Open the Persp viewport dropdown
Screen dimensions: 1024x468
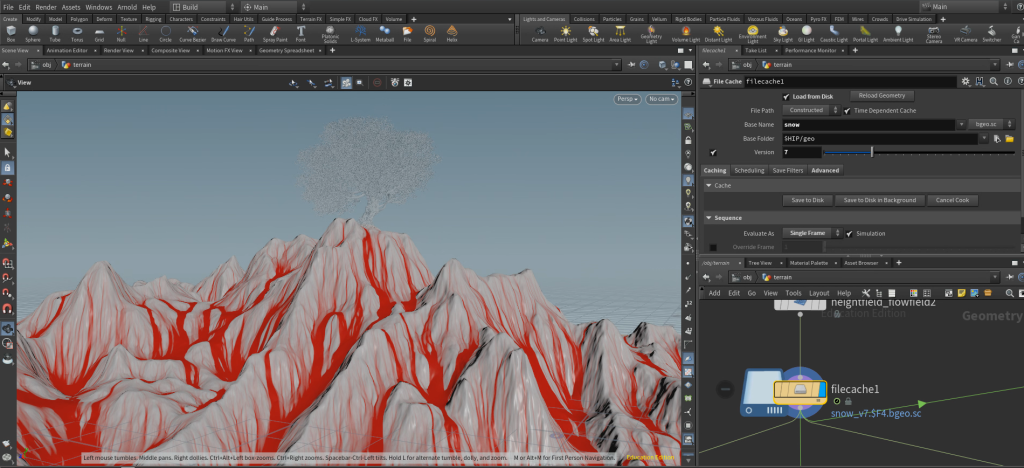pyautogui.click(x=627, y=99)
